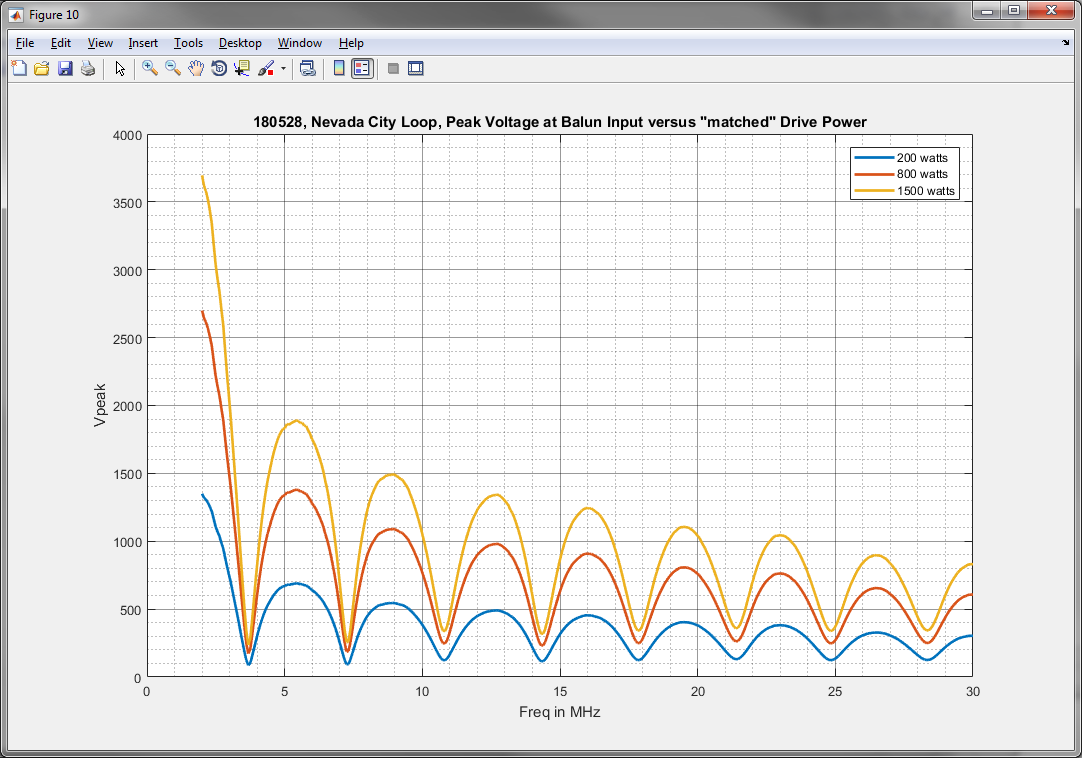Click the 4000 y-axis tick label
Screen dimensions: 1082x758
[x=128, y=136]
